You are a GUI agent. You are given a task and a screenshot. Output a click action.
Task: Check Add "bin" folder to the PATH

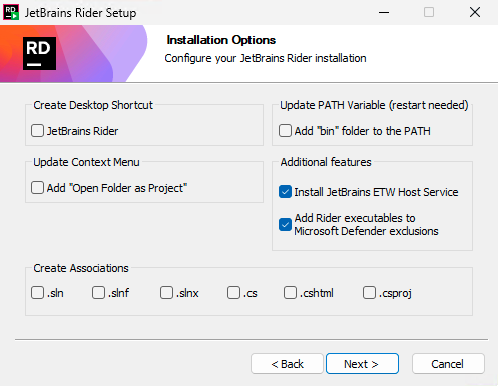point(285,131)
